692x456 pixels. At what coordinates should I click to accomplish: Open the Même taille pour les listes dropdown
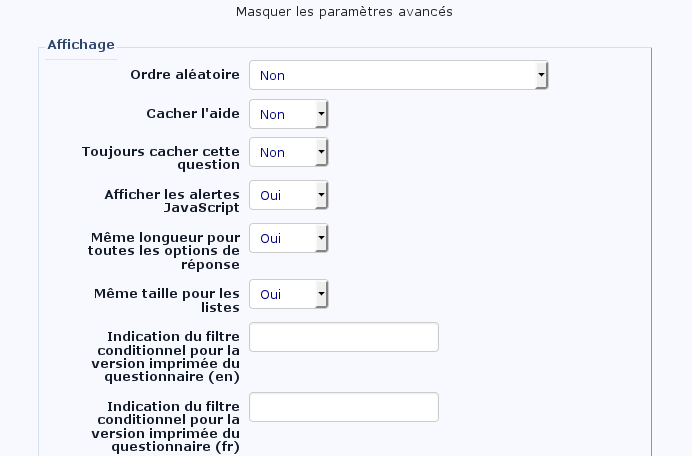pos(288,295)
